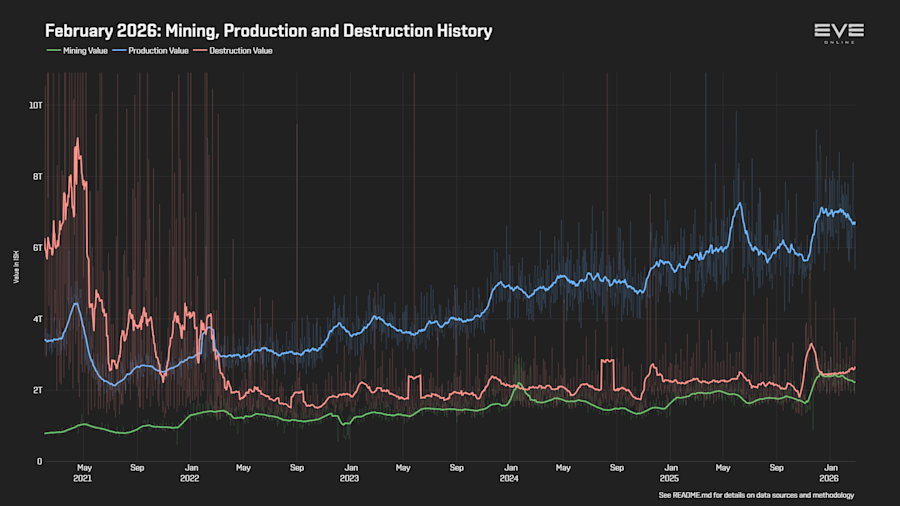Screen dimensions: 900x506
Task: Select the 2T y-axis label
Action: (x=37, y=390)
